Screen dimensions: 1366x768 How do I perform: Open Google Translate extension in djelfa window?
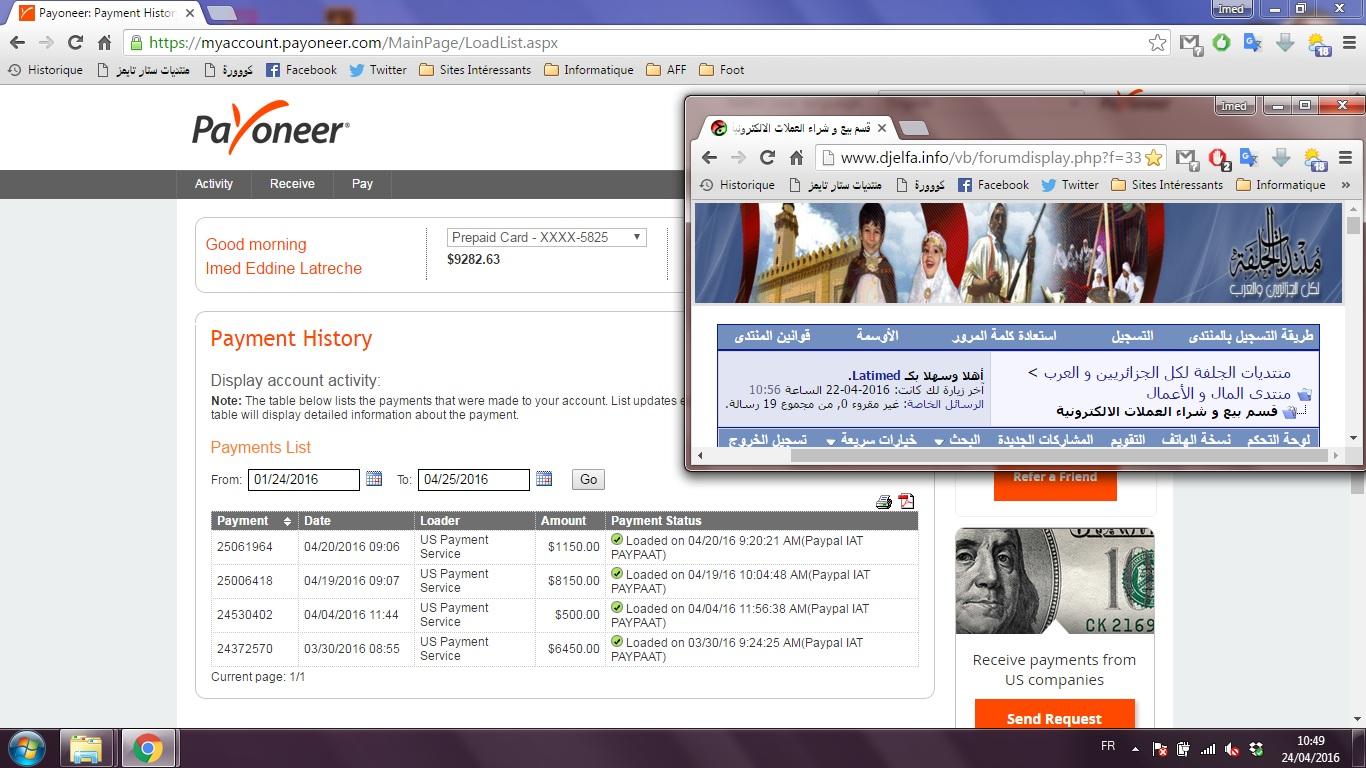(x=1248, y=157)
